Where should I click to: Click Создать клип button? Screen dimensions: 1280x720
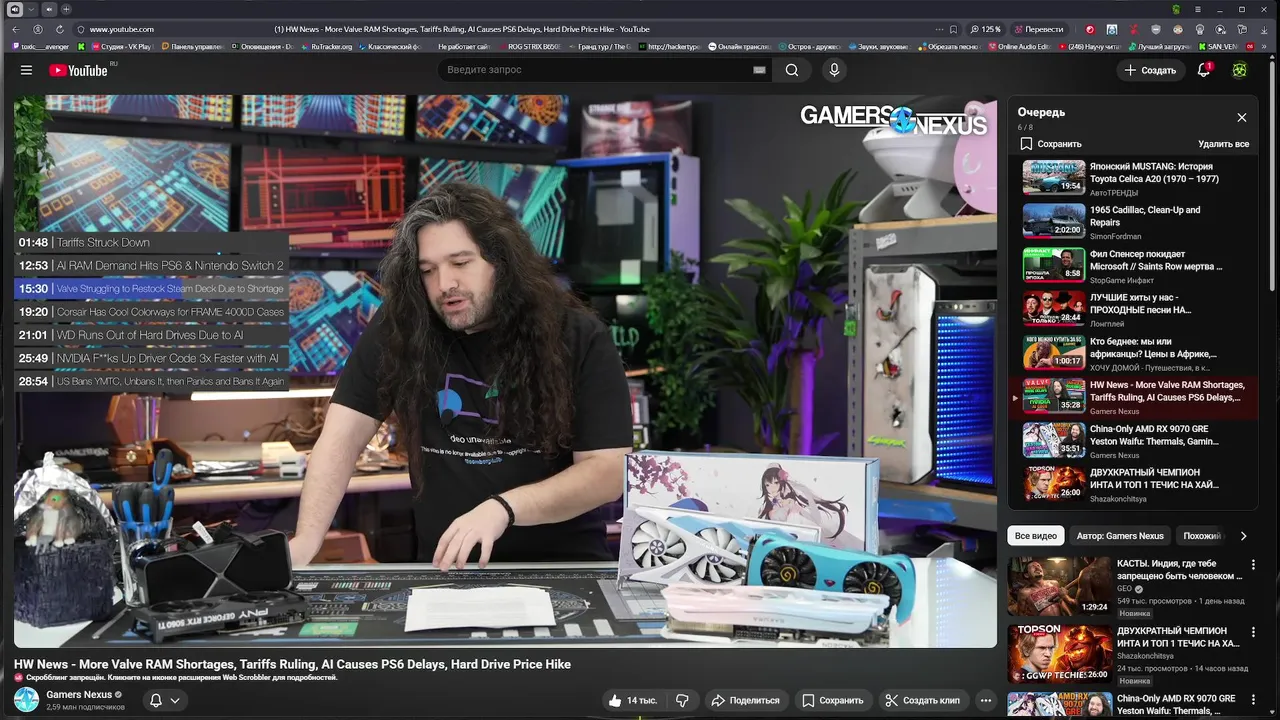[922, 701]
